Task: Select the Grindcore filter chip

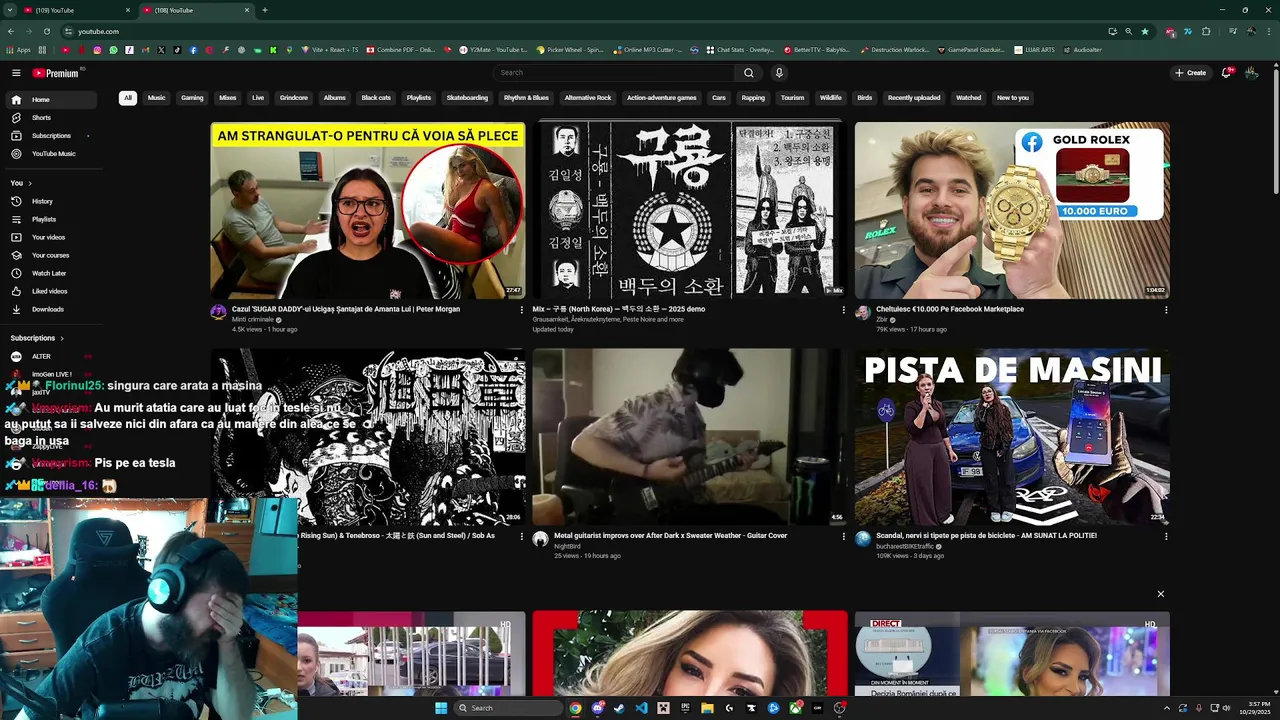Action: pos(294,98)
